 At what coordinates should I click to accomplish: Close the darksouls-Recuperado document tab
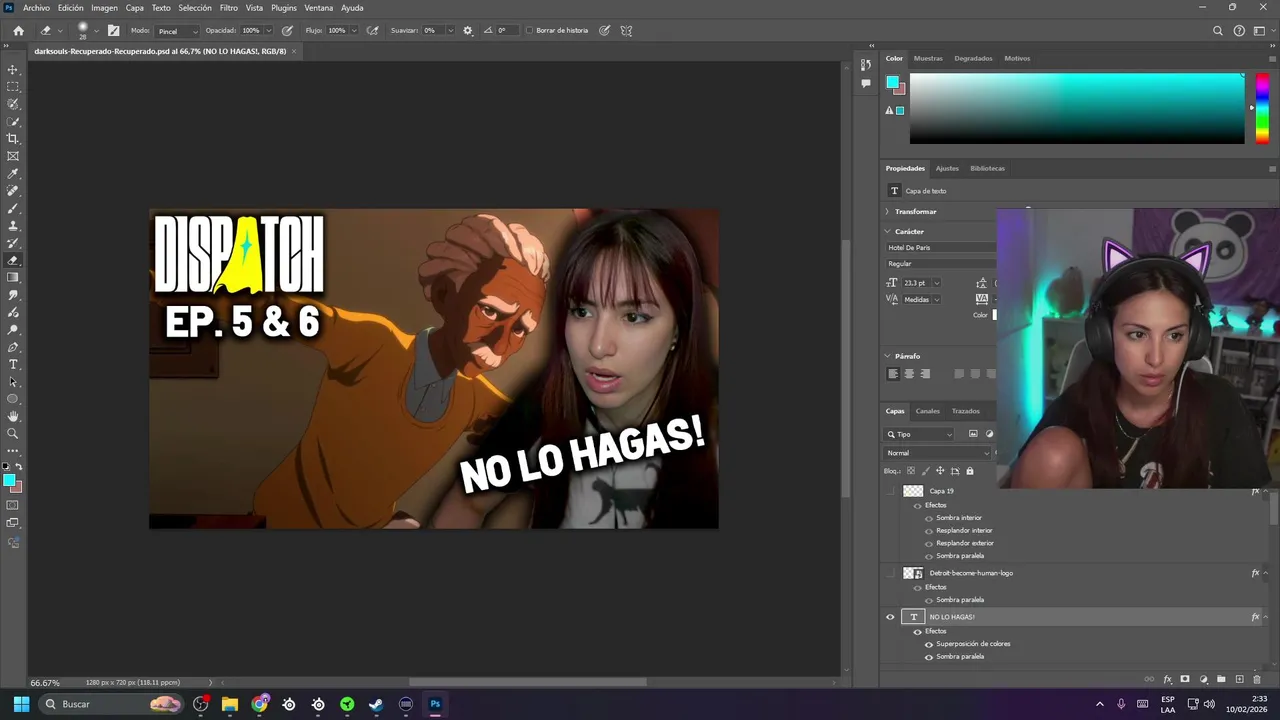pyautogui.click(x=294, y=51)
